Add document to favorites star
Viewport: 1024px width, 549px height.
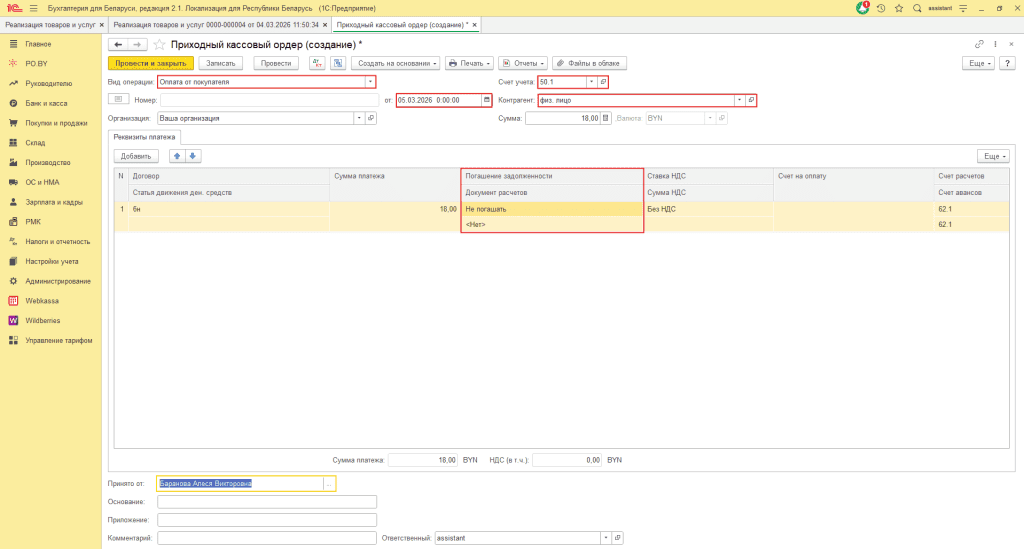pos(159,45)
